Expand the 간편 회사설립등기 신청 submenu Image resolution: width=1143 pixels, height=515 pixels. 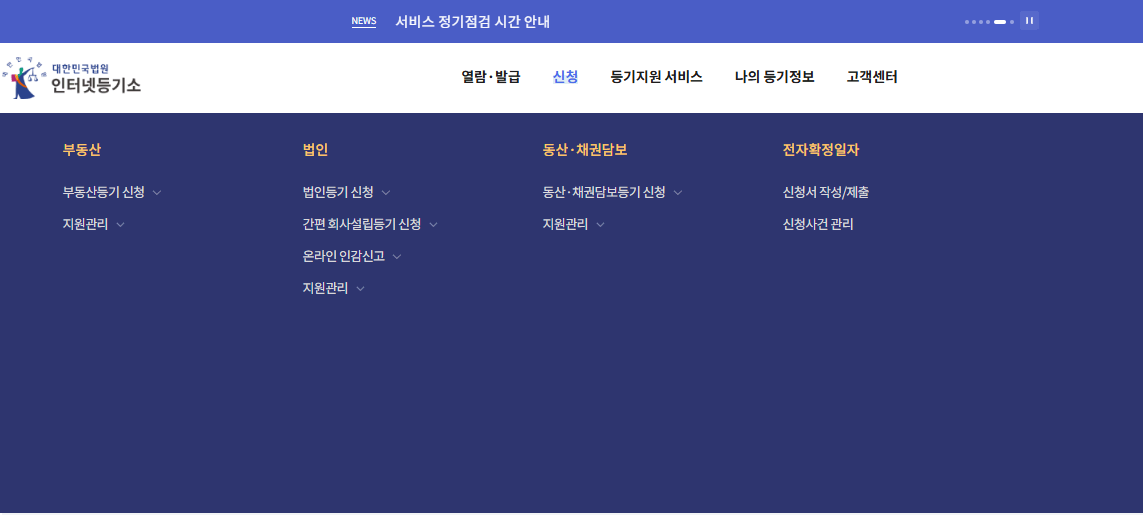[370, 225]
